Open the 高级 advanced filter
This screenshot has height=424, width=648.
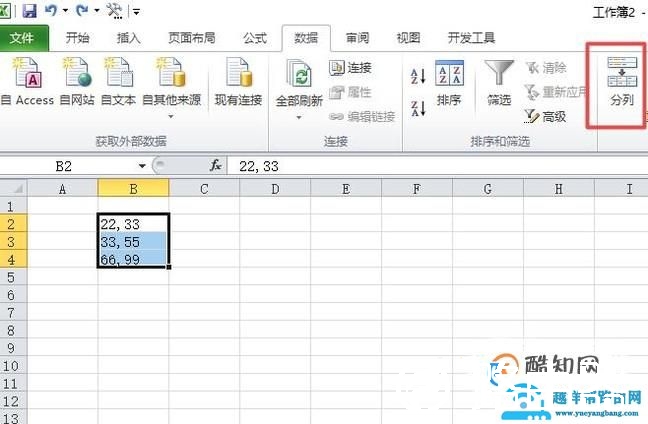(x=545, y=117)
